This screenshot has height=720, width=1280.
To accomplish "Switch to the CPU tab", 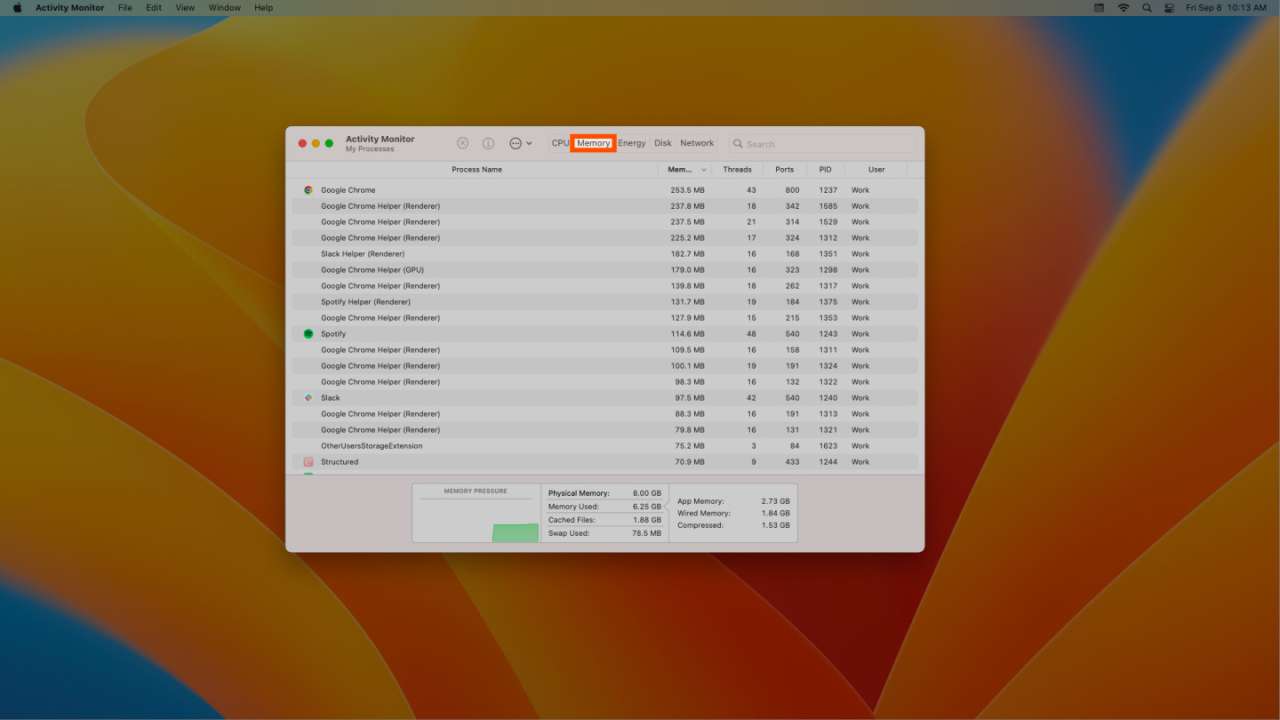I will tap(559, 143).
